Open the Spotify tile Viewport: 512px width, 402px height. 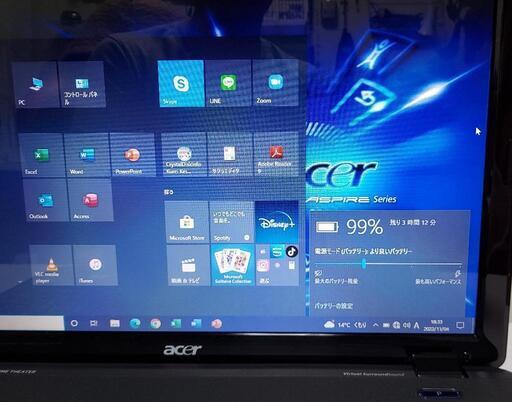tap(232, 222)
